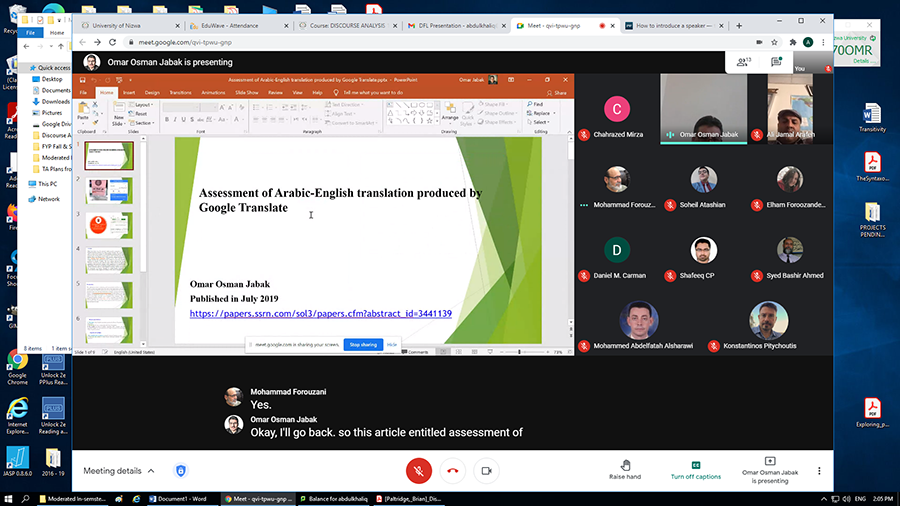Turn on camera in Meet

486,471
